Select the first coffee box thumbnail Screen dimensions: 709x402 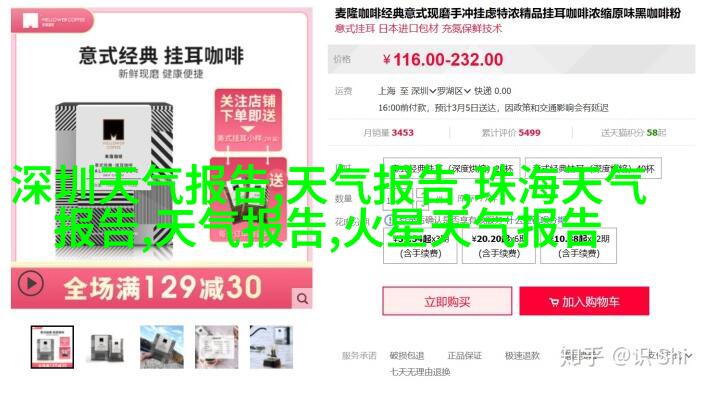[x=52, y=347]
